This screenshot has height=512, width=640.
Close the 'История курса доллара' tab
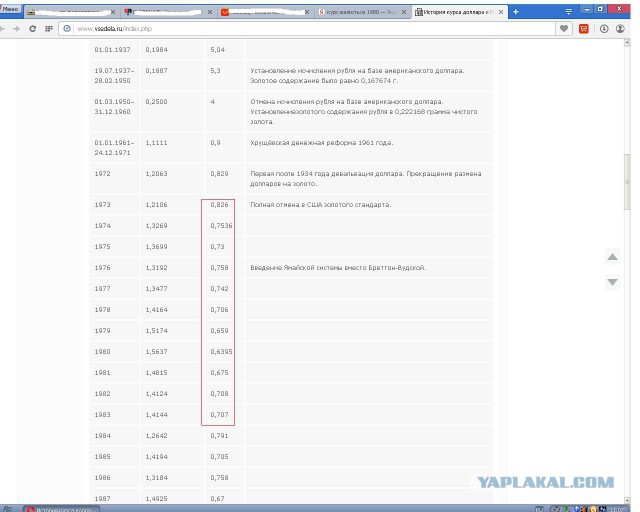[x=501, y=12]
